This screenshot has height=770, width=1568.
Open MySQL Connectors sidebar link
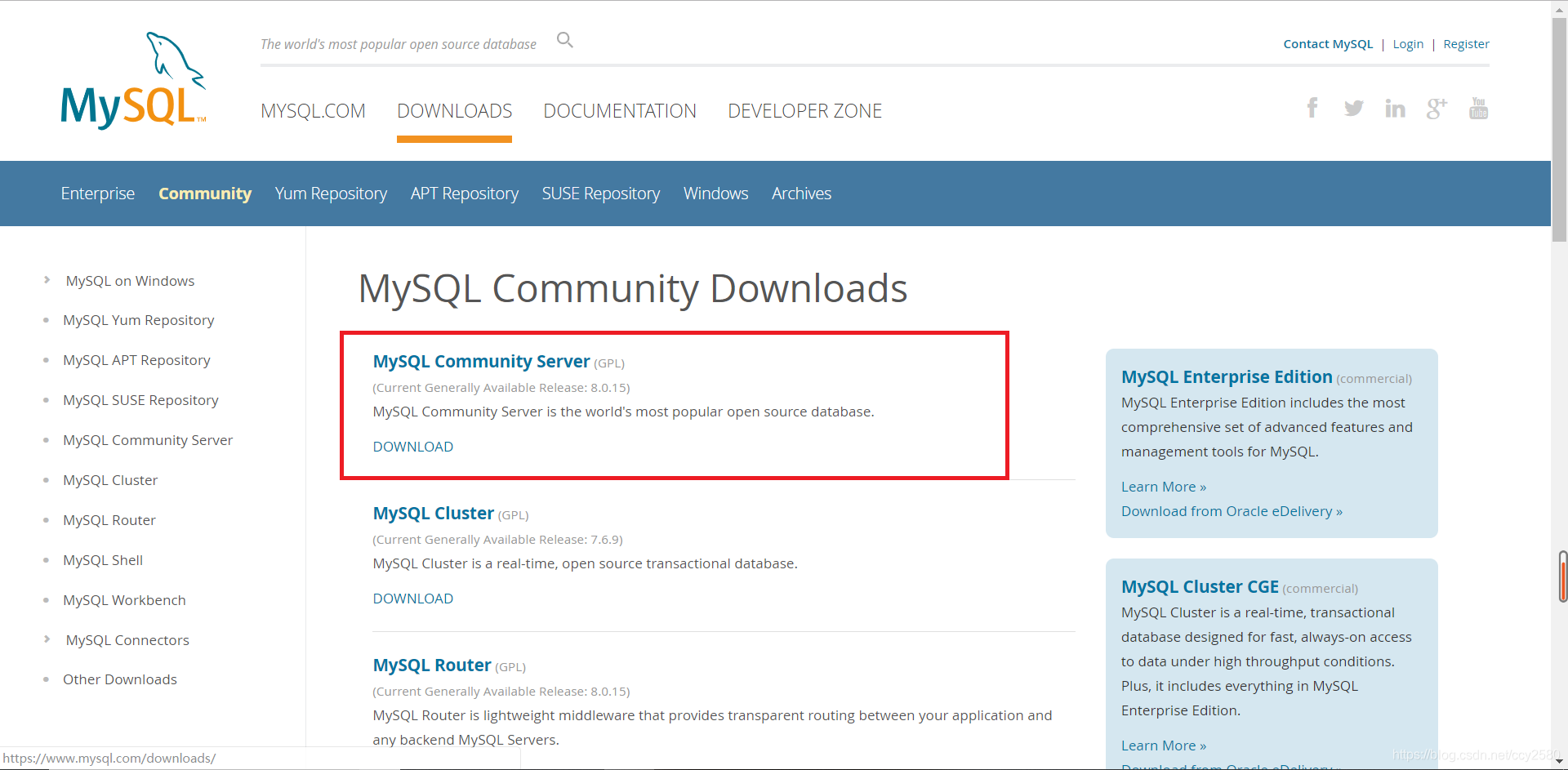(127, 640)
